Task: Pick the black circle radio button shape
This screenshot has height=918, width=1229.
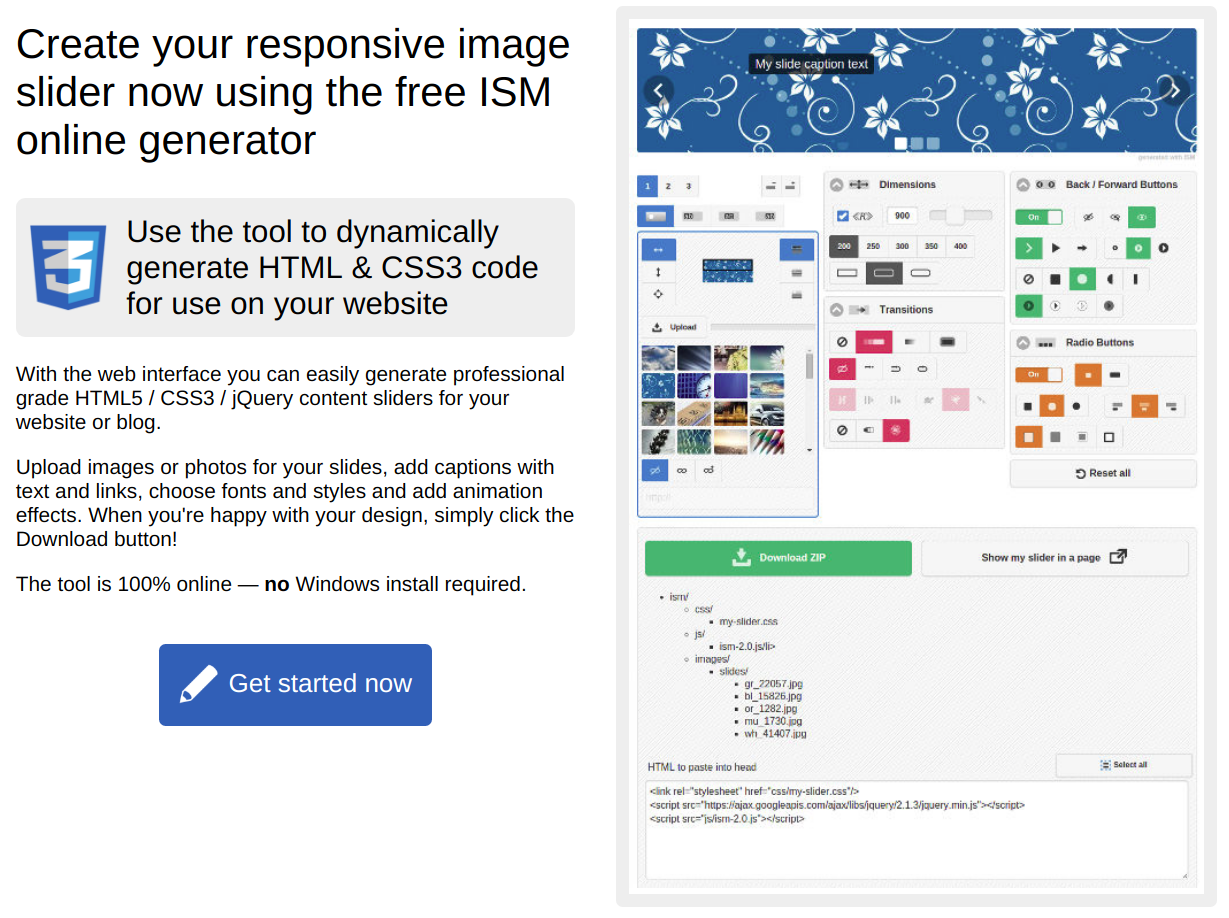Action: [1076, 406]
